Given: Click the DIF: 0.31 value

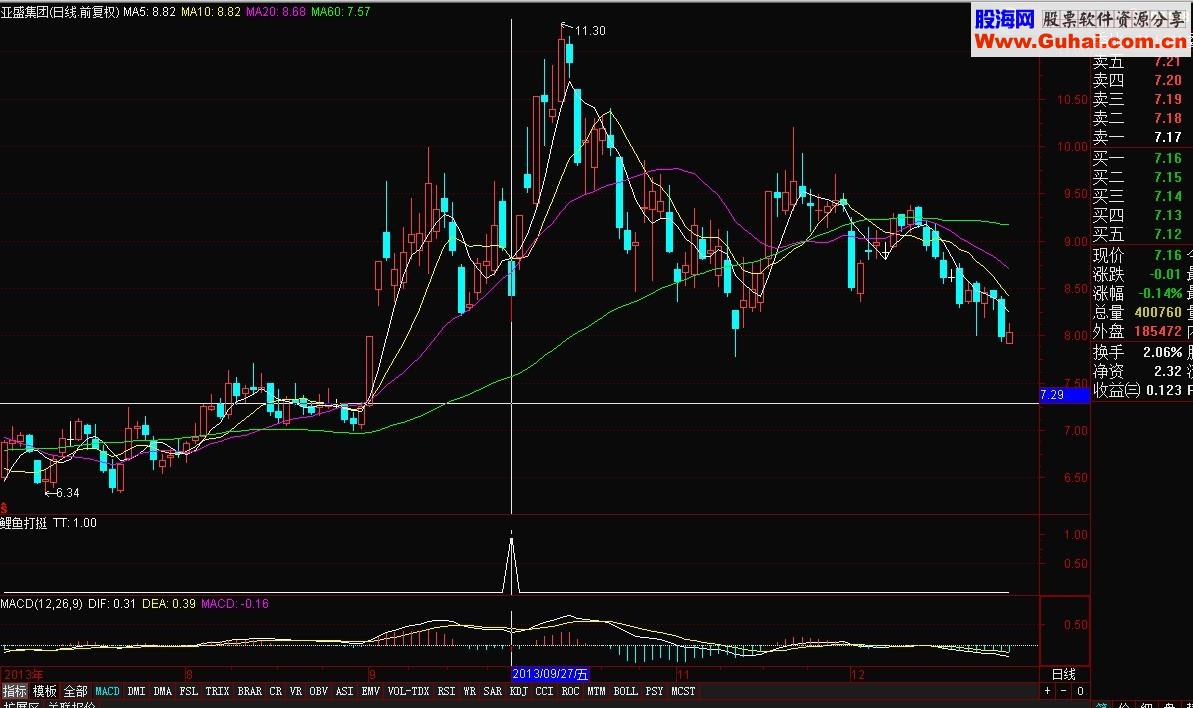Looking at the screenshot, I should click(x=112, y=604).
